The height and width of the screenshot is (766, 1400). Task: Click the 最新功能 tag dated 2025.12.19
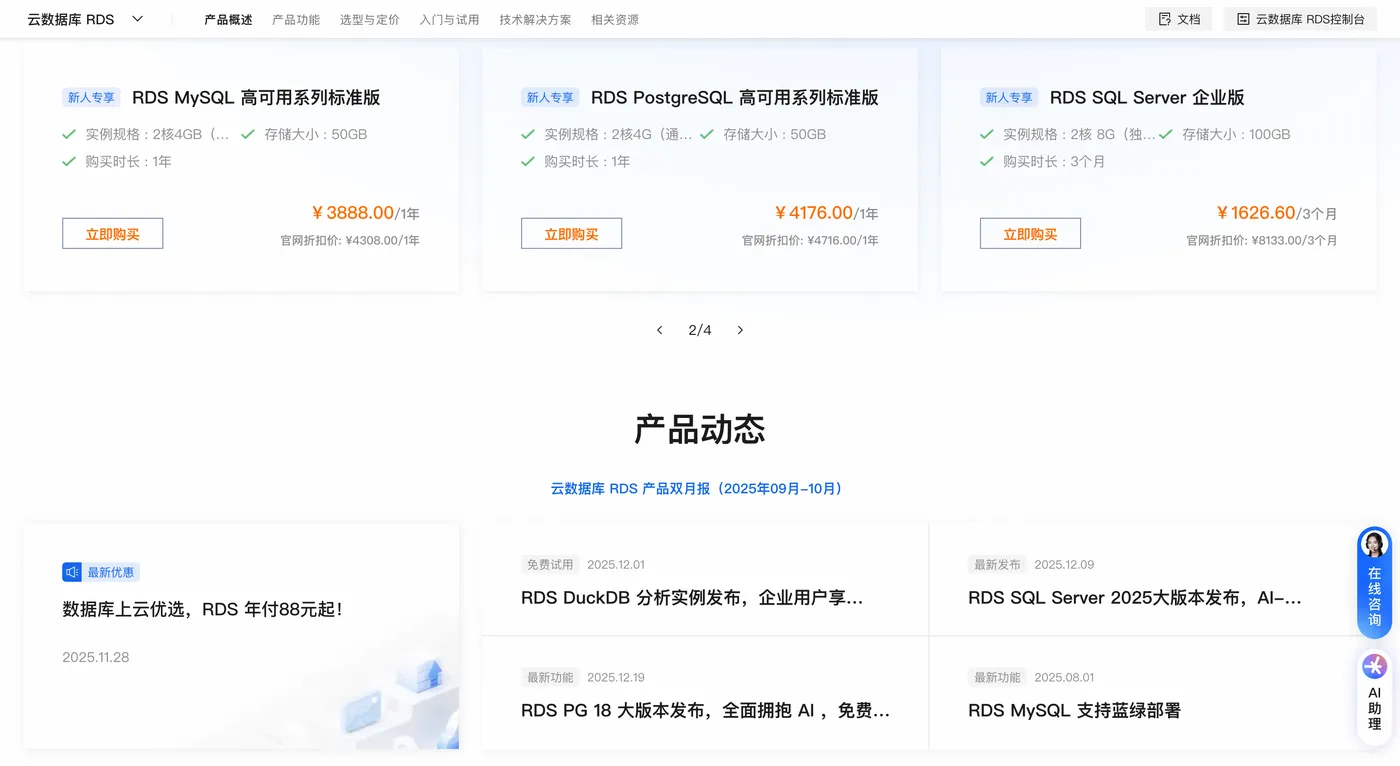tap(550, 678)
